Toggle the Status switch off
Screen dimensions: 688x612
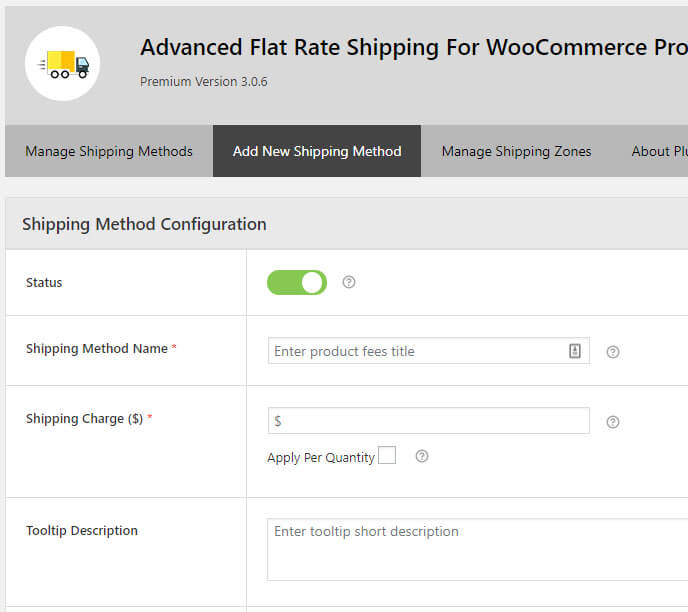click(297, 283)
